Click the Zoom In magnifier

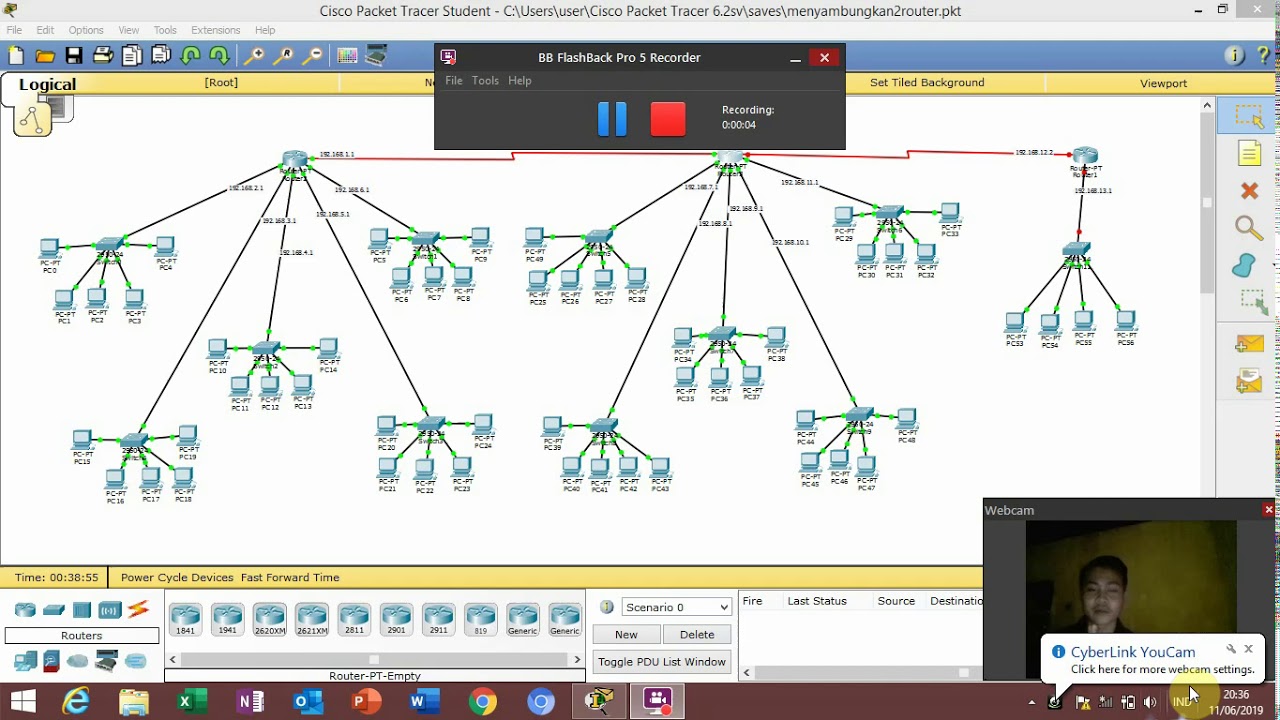pyautogui.click(x=254, y=56)
